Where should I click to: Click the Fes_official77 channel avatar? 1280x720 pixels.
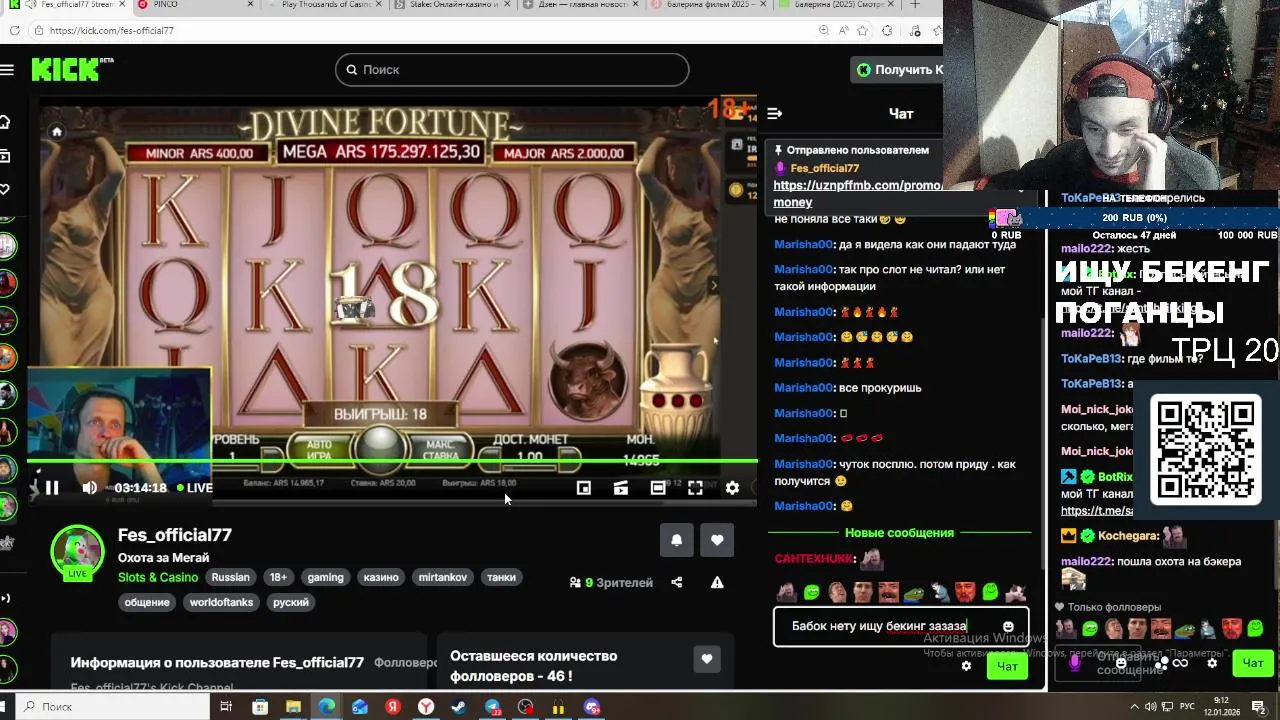(x=77, y=551)
